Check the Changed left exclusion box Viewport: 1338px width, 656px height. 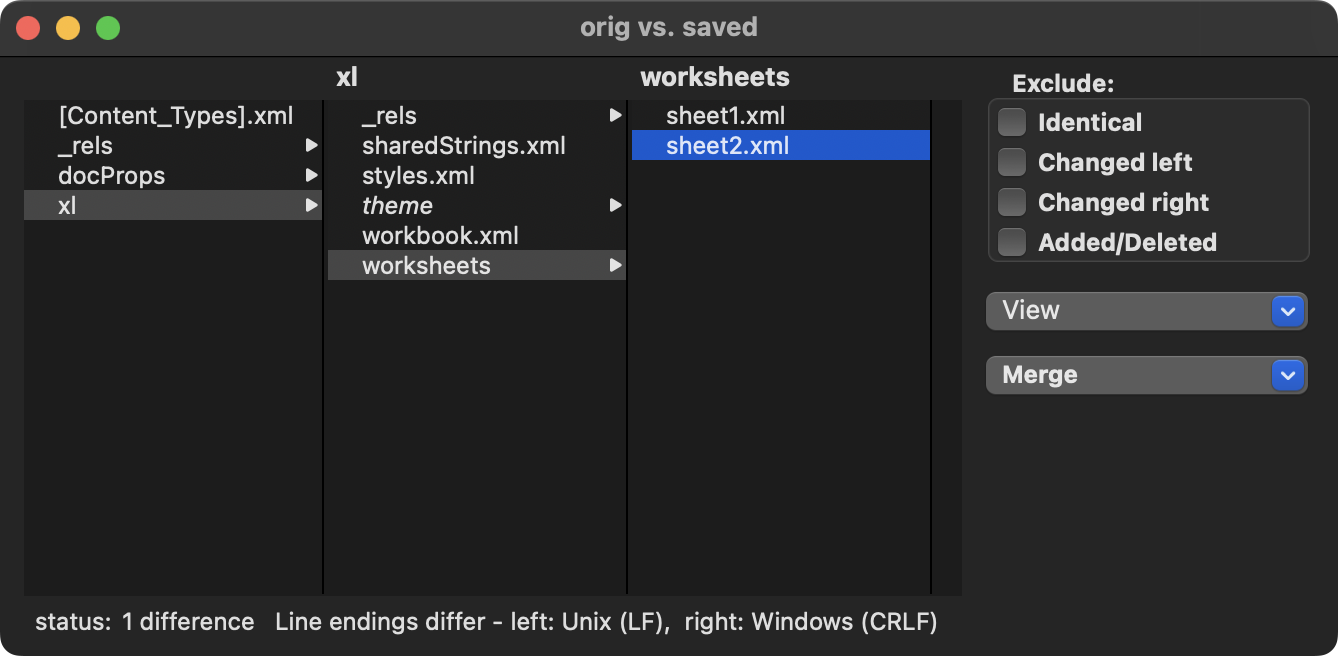pyautogui.click(x=1011, y=161)
